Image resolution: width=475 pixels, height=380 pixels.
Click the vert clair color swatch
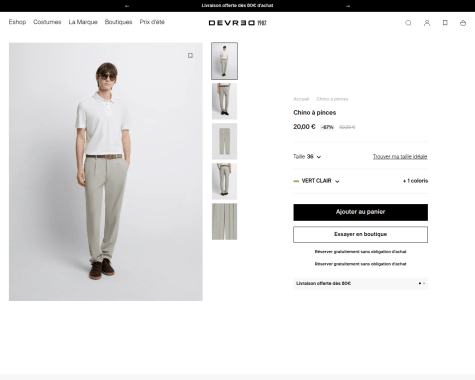click(296, 181)
